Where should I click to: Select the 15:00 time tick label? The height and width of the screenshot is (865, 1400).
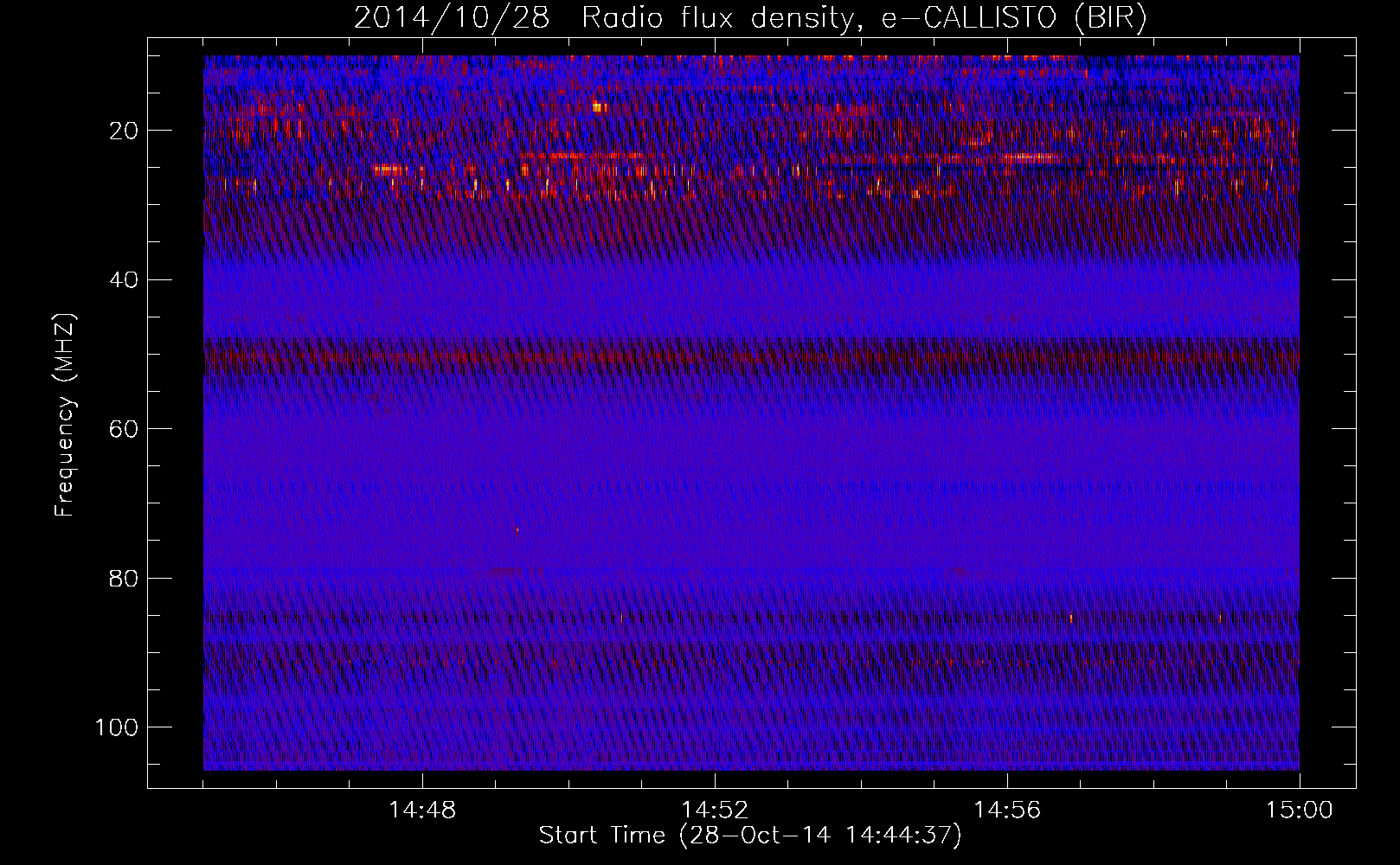pos(1300,811)
